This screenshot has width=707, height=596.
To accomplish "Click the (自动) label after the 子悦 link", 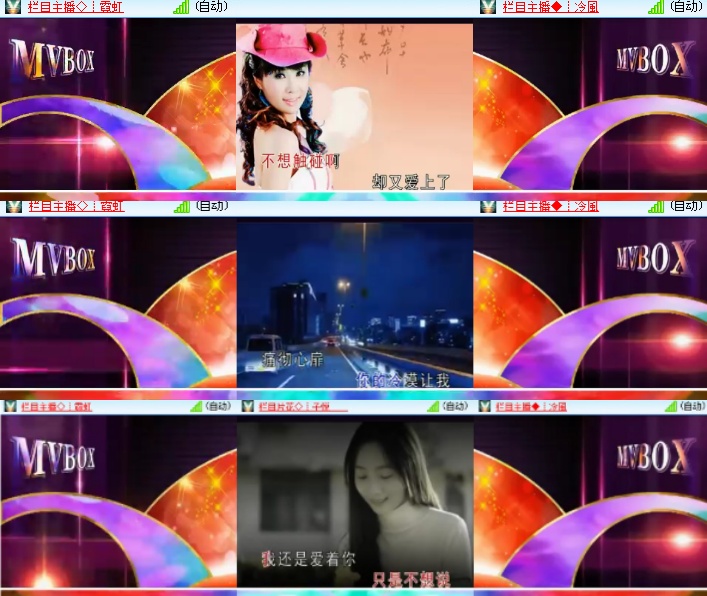I will pos(455,406).
